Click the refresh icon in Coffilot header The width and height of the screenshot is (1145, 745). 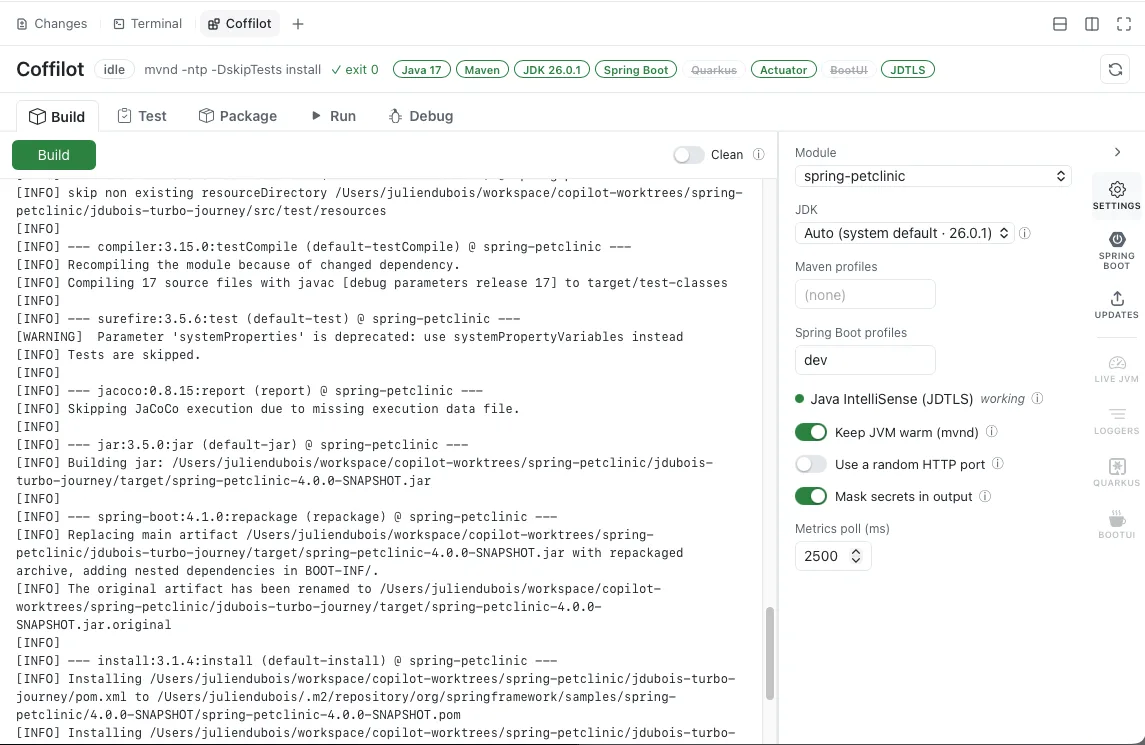1115,69
